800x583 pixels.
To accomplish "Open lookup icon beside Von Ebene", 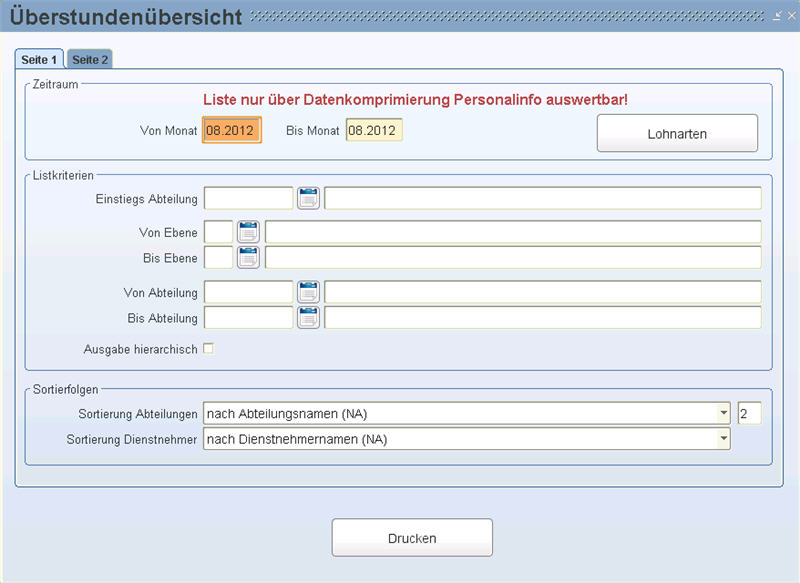I will [x=248, y=232].
